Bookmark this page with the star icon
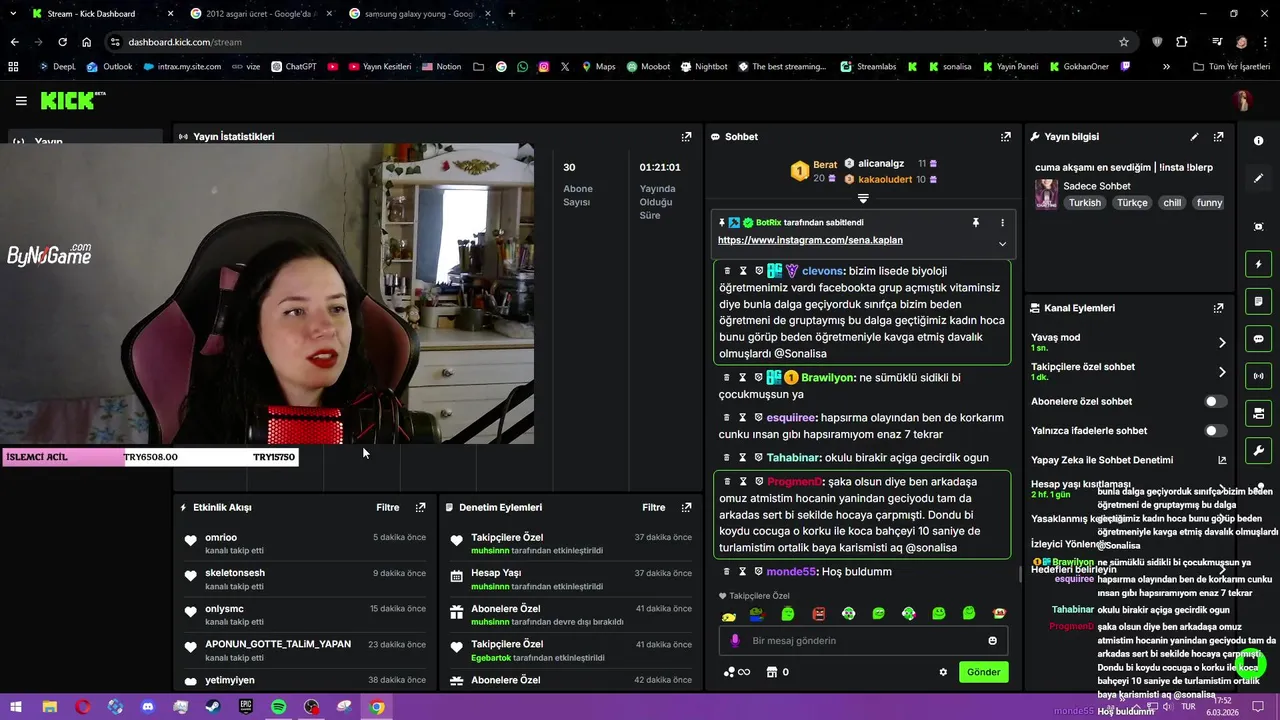Screen dimensions: 1280x720 tap(1124, 42)
